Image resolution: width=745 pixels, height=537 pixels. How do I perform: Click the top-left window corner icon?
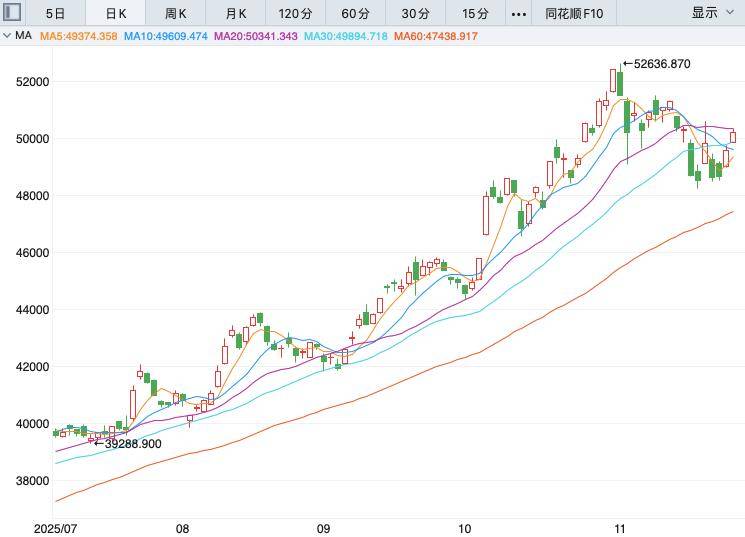click(x=9, y=13)
